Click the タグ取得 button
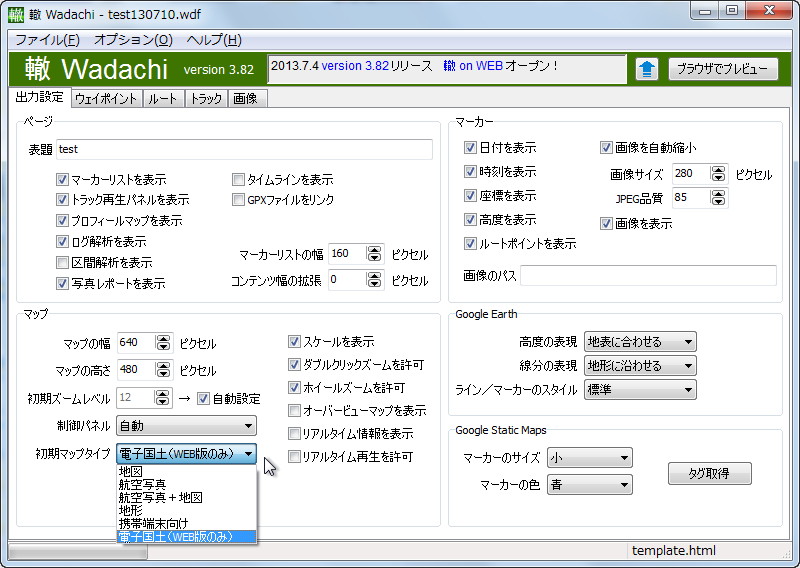The height and width of the screenshot is (568, 800). [x=709, y=474]
